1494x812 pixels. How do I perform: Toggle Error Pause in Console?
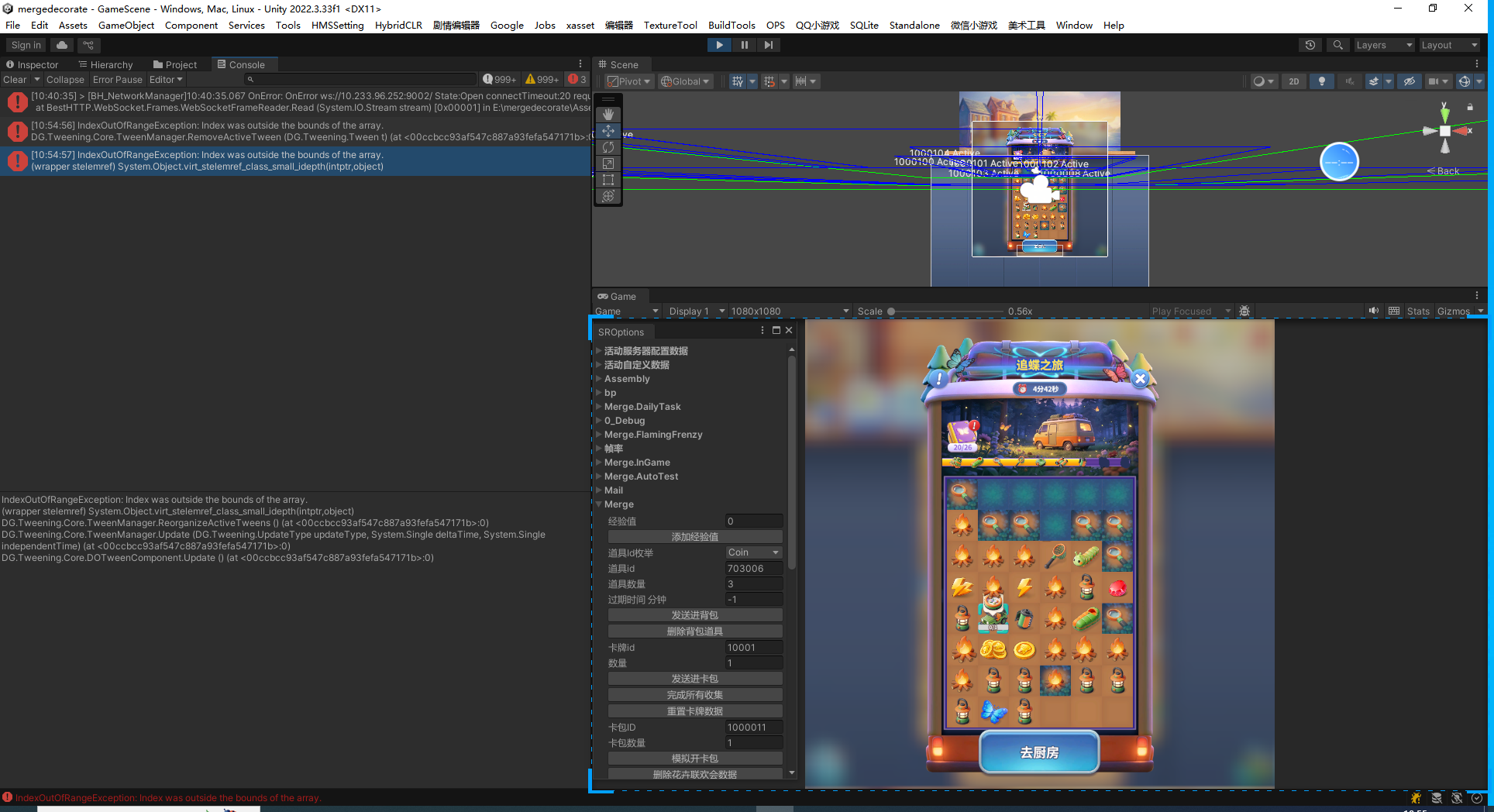(117, 79)
